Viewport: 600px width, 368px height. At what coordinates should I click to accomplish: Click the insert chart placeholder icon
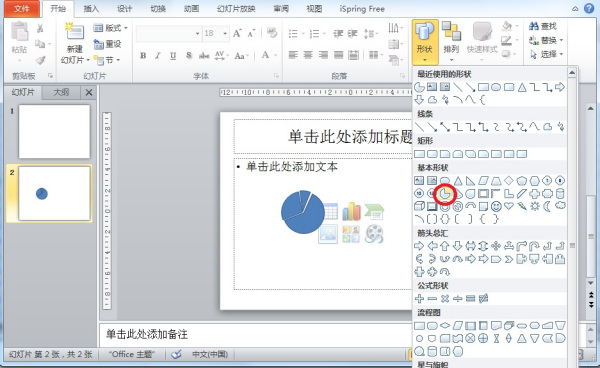click(351, 211)
